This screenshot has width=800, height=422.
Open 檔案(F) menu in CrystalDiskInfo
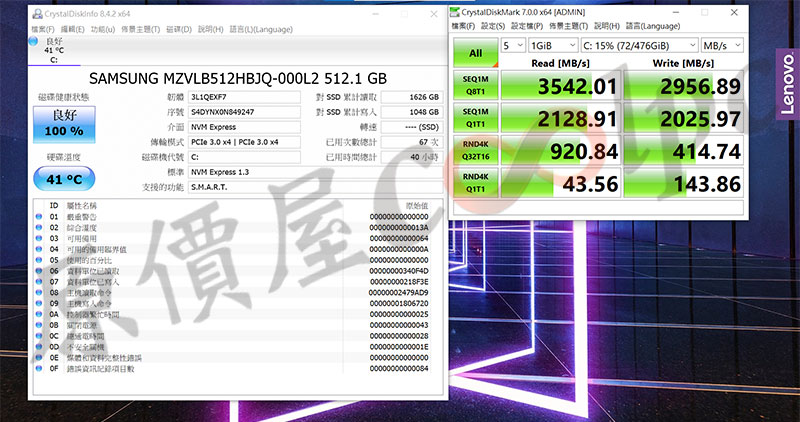tap(43, 30)
